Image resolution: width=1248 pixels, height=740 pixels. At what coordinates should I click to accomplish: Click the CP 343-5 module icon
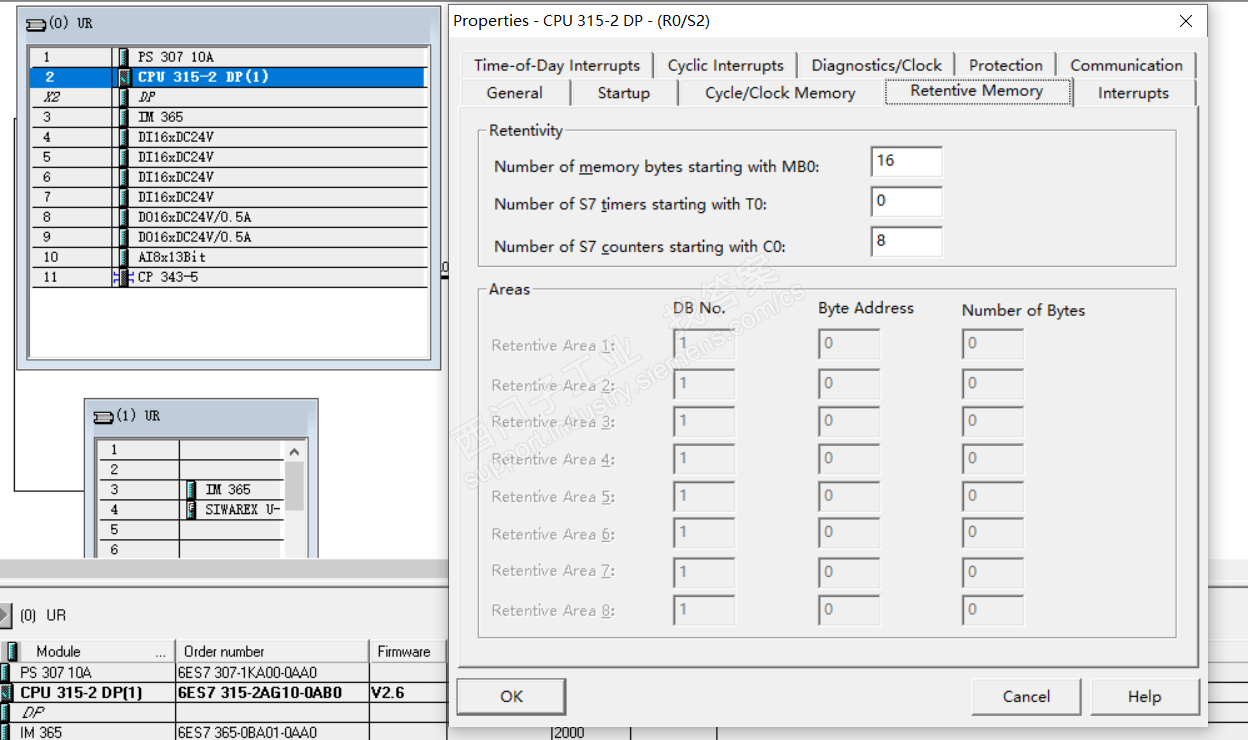click(x=123, y=277)
